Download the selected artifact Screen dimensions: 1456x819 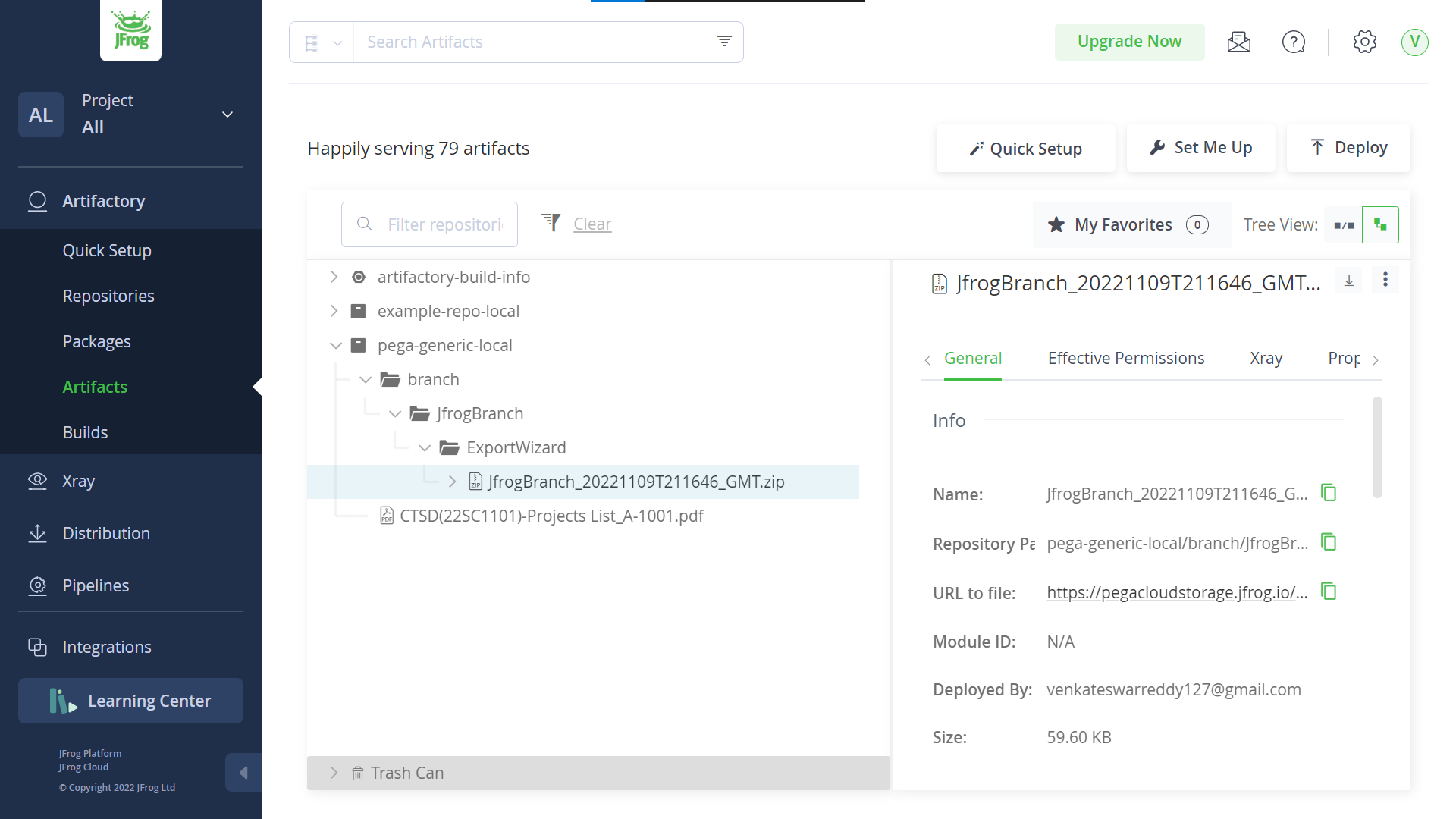coord(1349,281)
